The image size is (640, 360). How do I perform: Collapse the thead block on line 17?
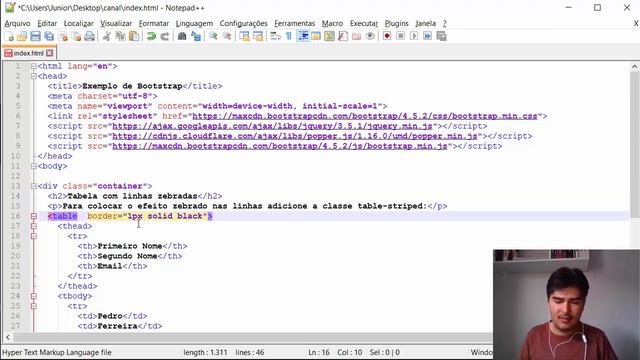[x=34, y=226]
